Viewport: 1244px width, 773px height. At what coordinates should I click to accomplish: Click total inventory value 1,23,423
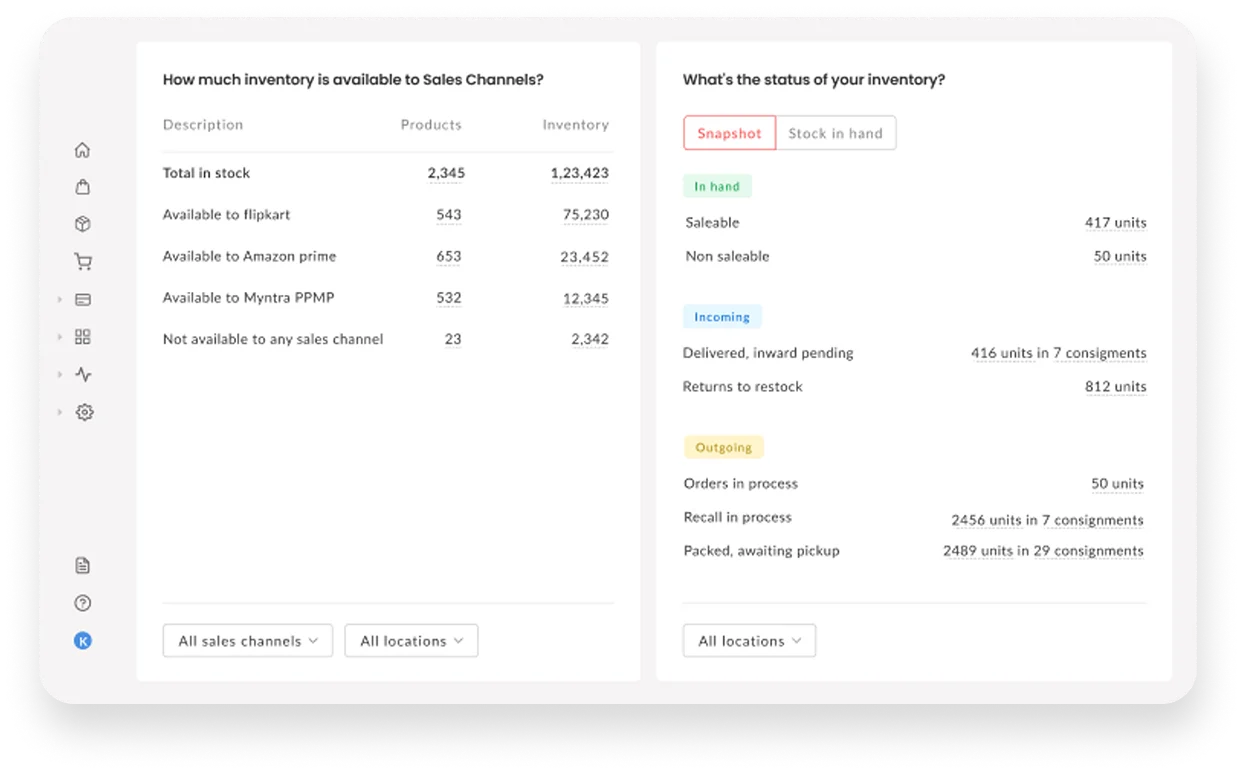pyautogui.click(x=579, y=173)
